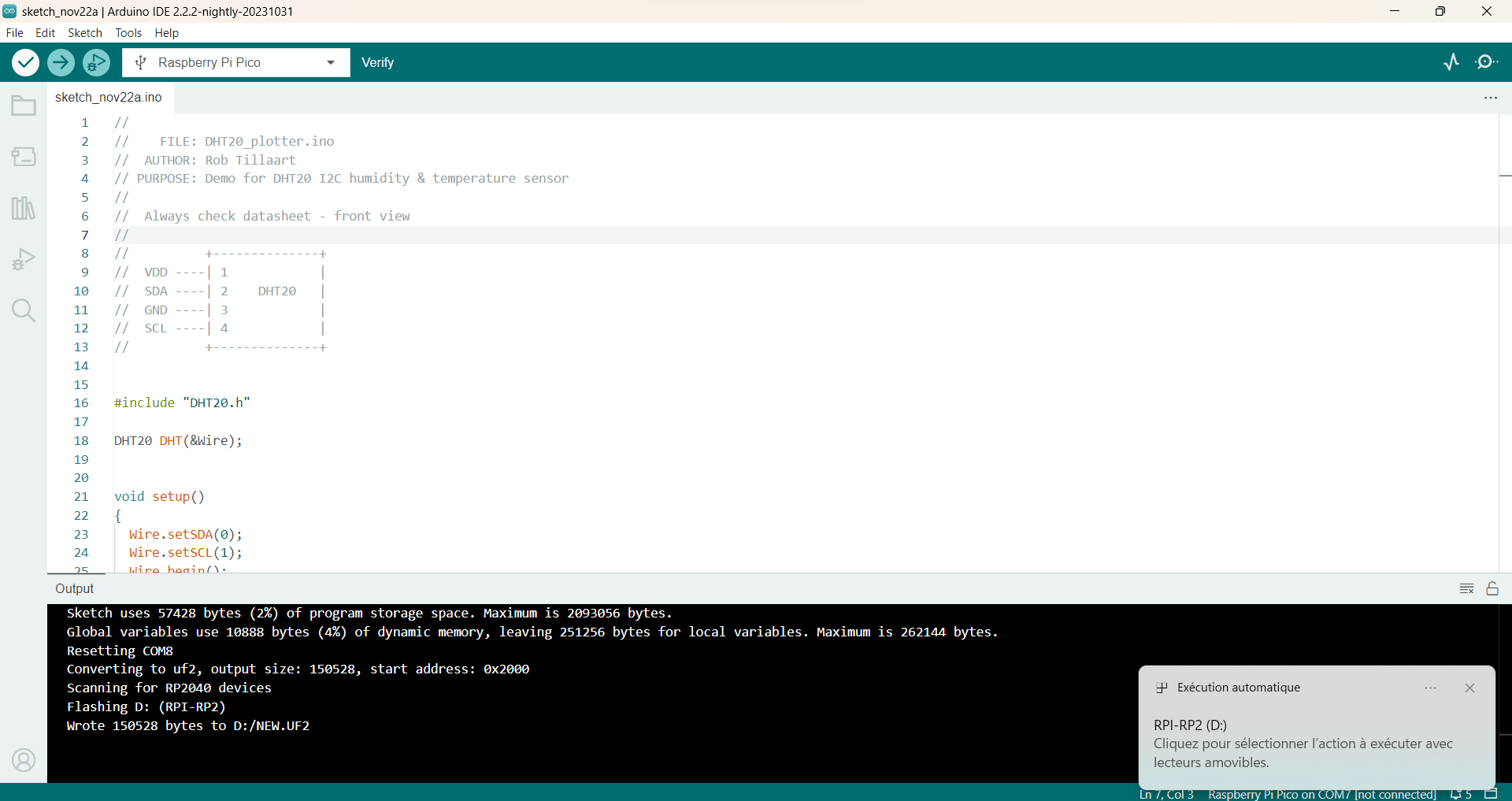Select the sketch_nov22a.ino tab
Image resolution: width=1512 pixels, height=801 pixels.
109,98
